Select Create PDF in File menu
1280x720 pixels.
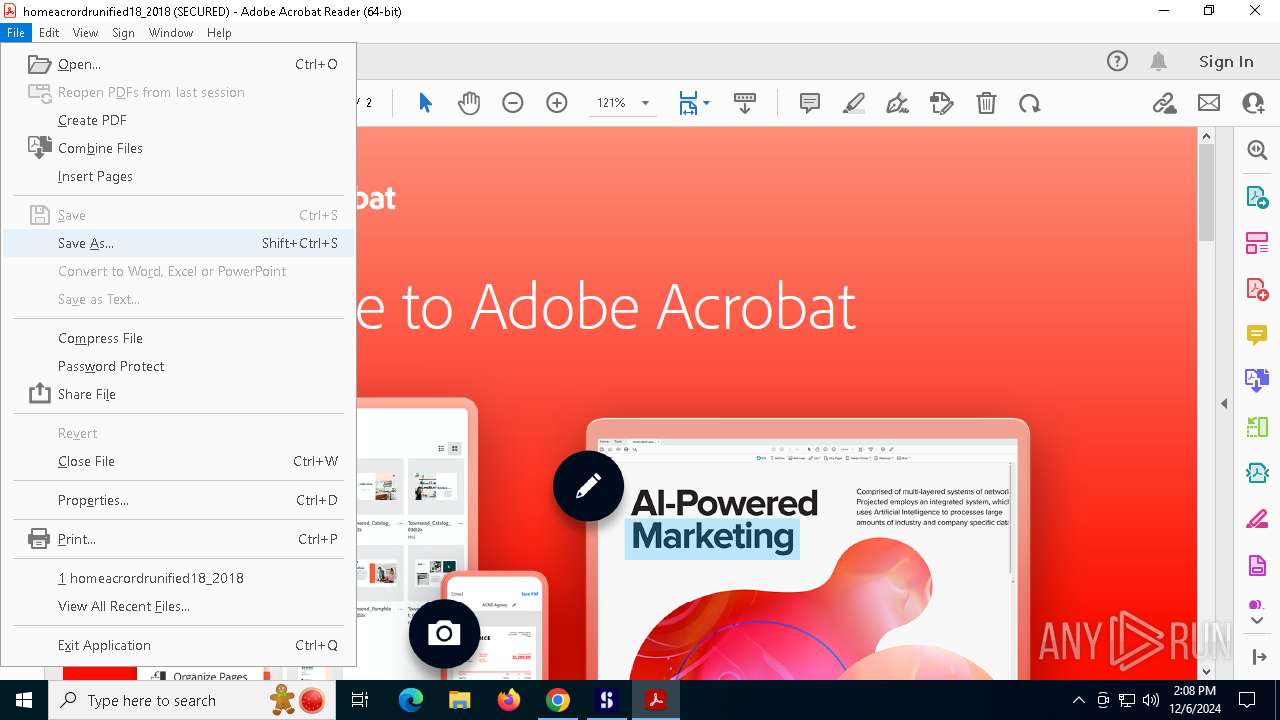pyautogui.click(x=179, y=120)
